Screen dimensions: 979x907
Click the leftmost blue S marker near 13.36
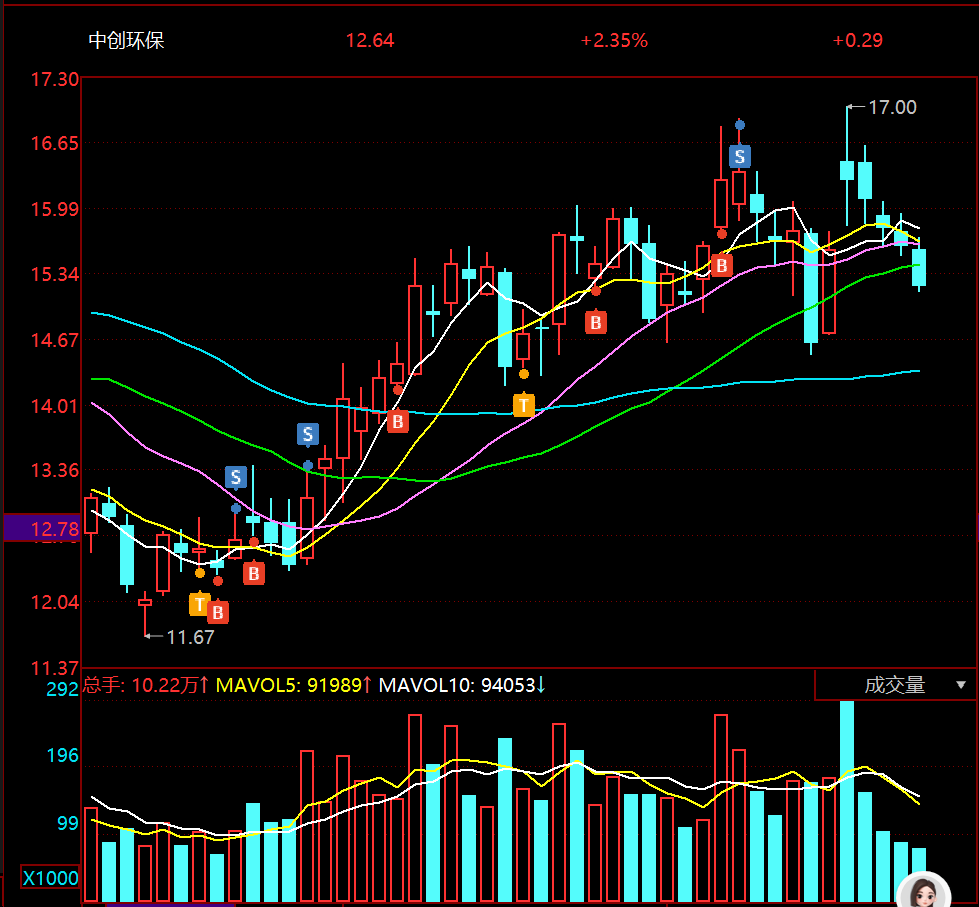(236, 477)
